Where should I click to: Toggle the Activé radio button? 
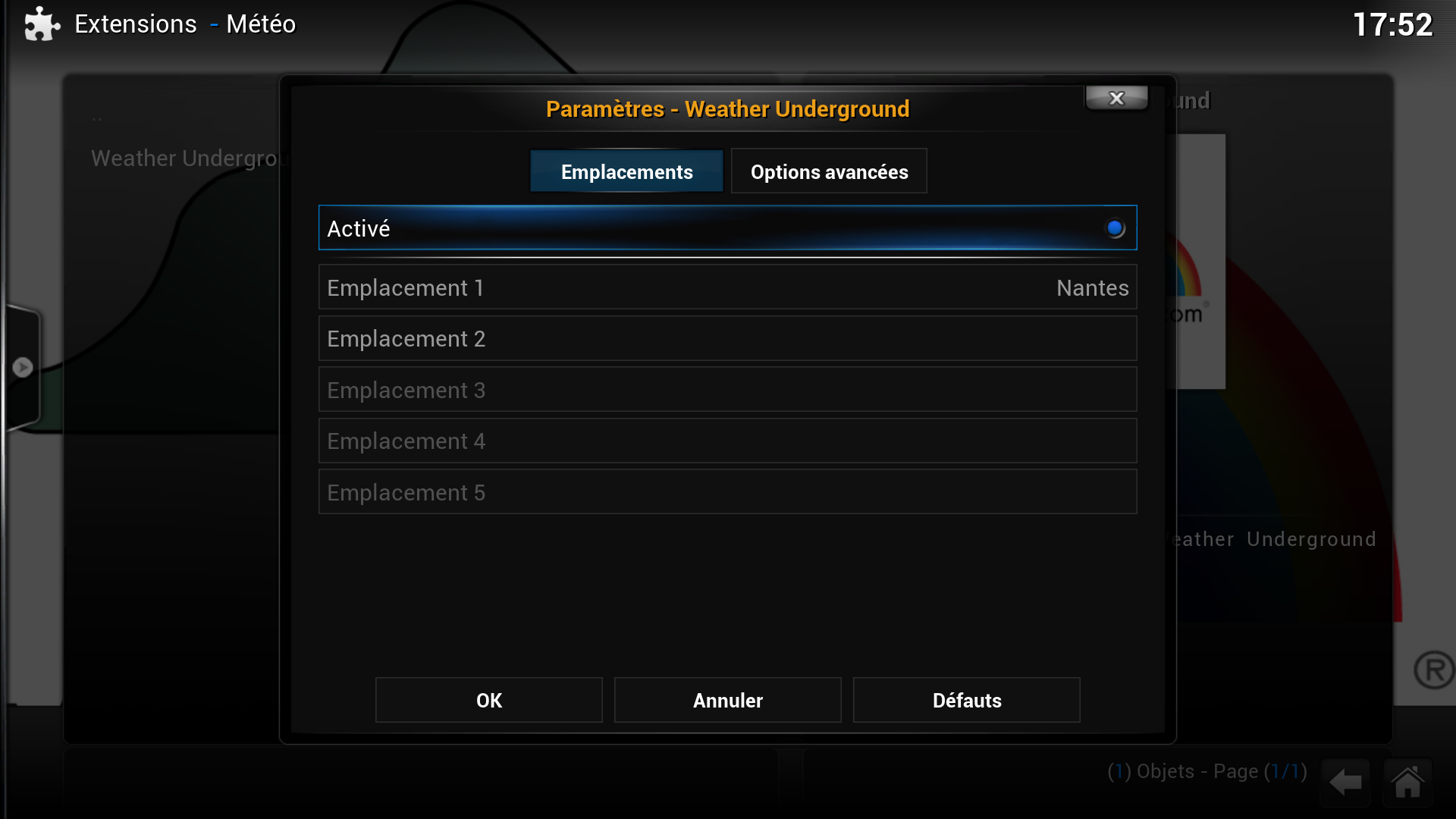point(1115,228)
